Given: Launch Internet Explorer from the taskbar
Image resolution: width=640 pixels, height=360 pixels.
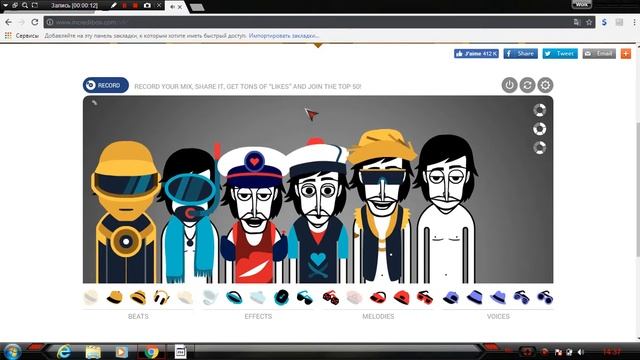Looking at the screenshot, I should click(x=64, y=351).
